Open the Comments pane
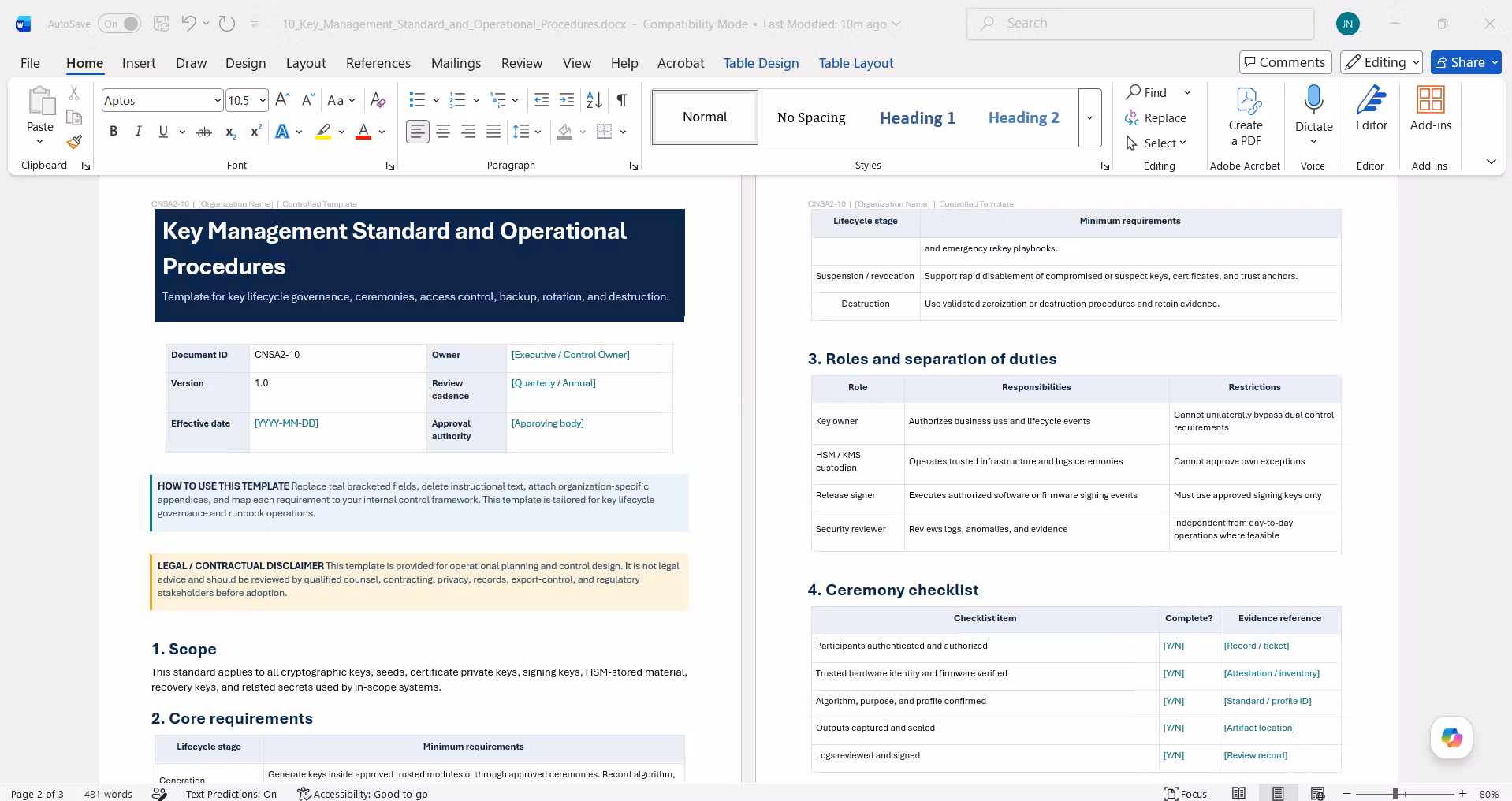 point(1286,62)
